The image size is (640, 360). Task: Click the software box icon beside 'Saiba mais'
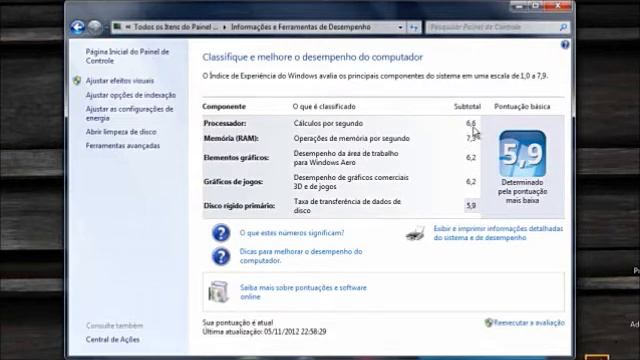(x=218, y=291)
